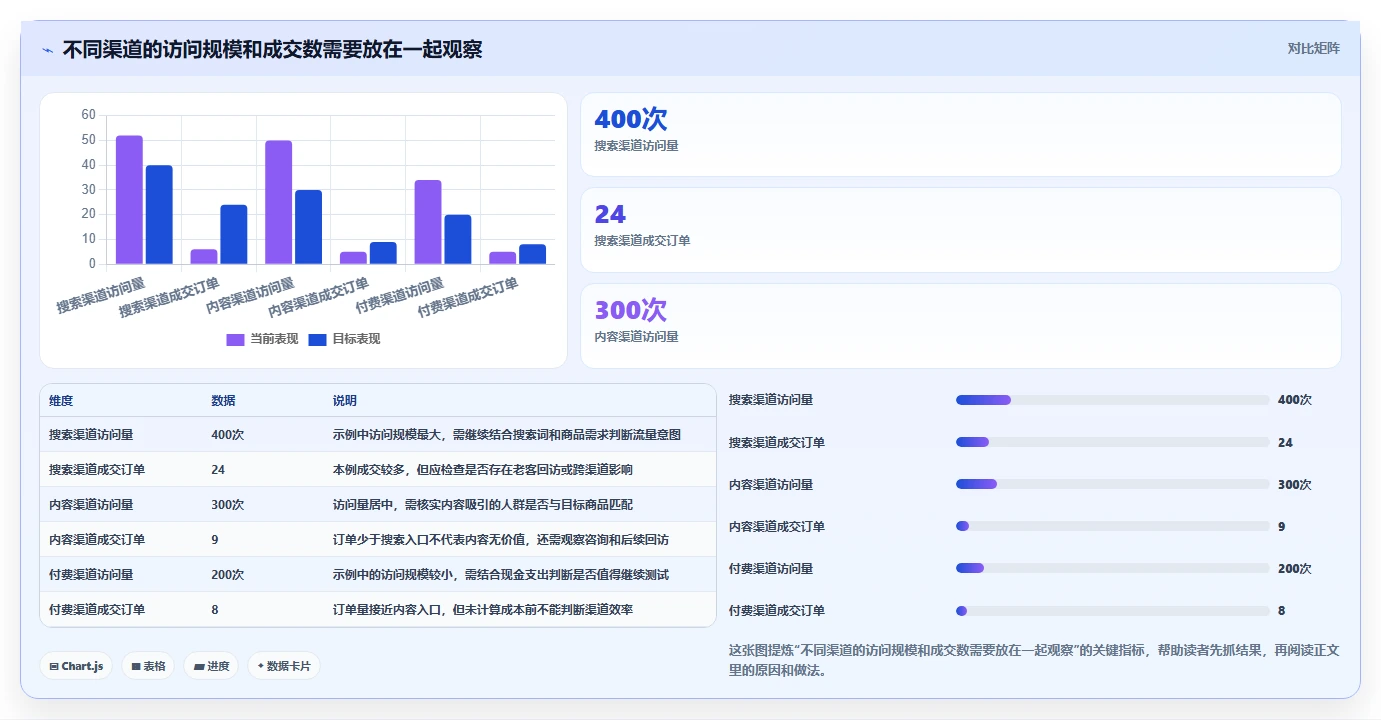
Task: Select the blue 内容渠道访问量 bar in the chart
Action: click(309, 227)
